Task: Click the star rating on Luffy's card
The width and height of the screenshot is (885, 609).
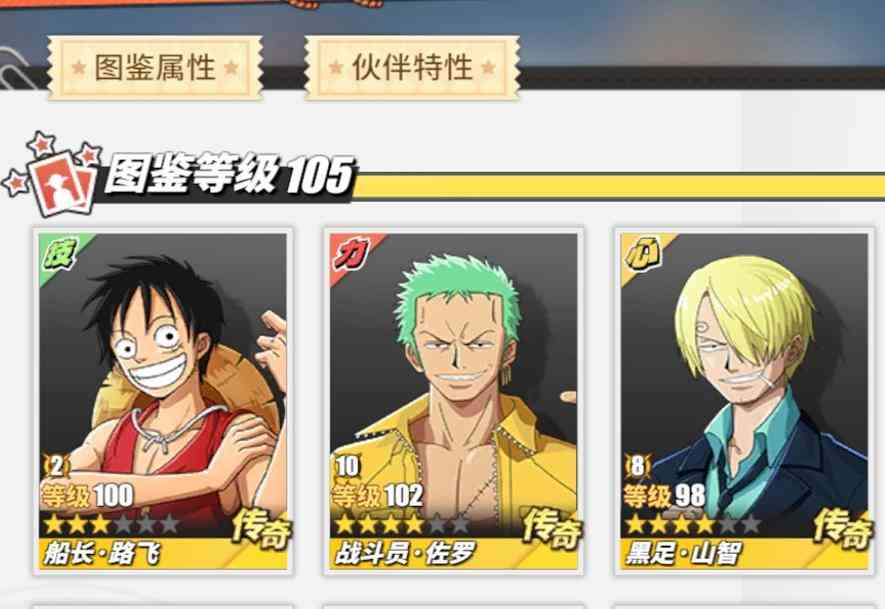Action: point(112,524)
